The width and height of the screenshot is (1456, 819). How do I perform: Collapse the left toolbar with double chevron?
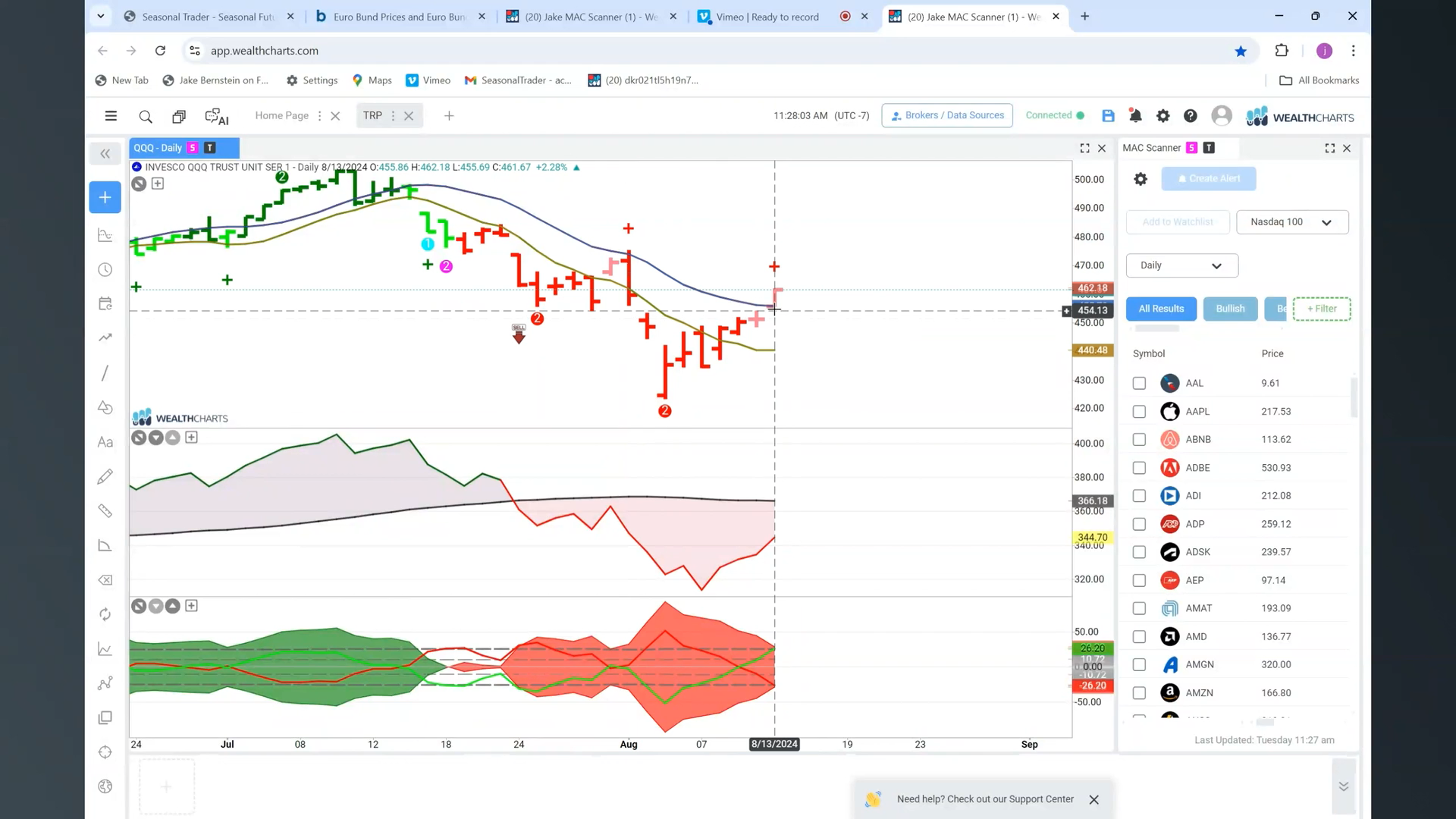pyautogui.click(x=105, y=154)
